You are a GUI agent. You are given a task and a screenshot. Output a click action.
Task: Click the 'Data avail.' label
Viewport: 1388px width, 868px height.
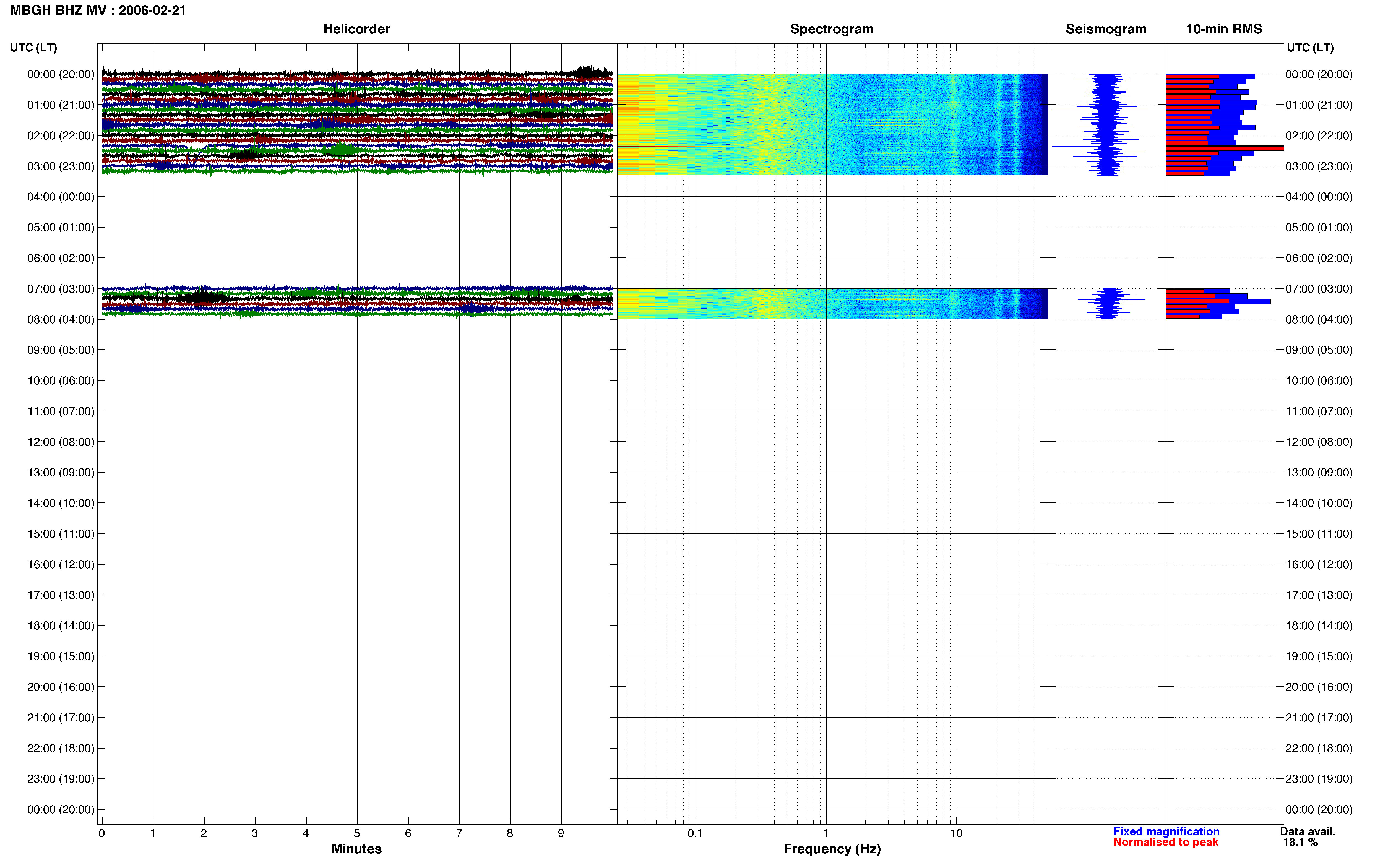coord(1308,832)
